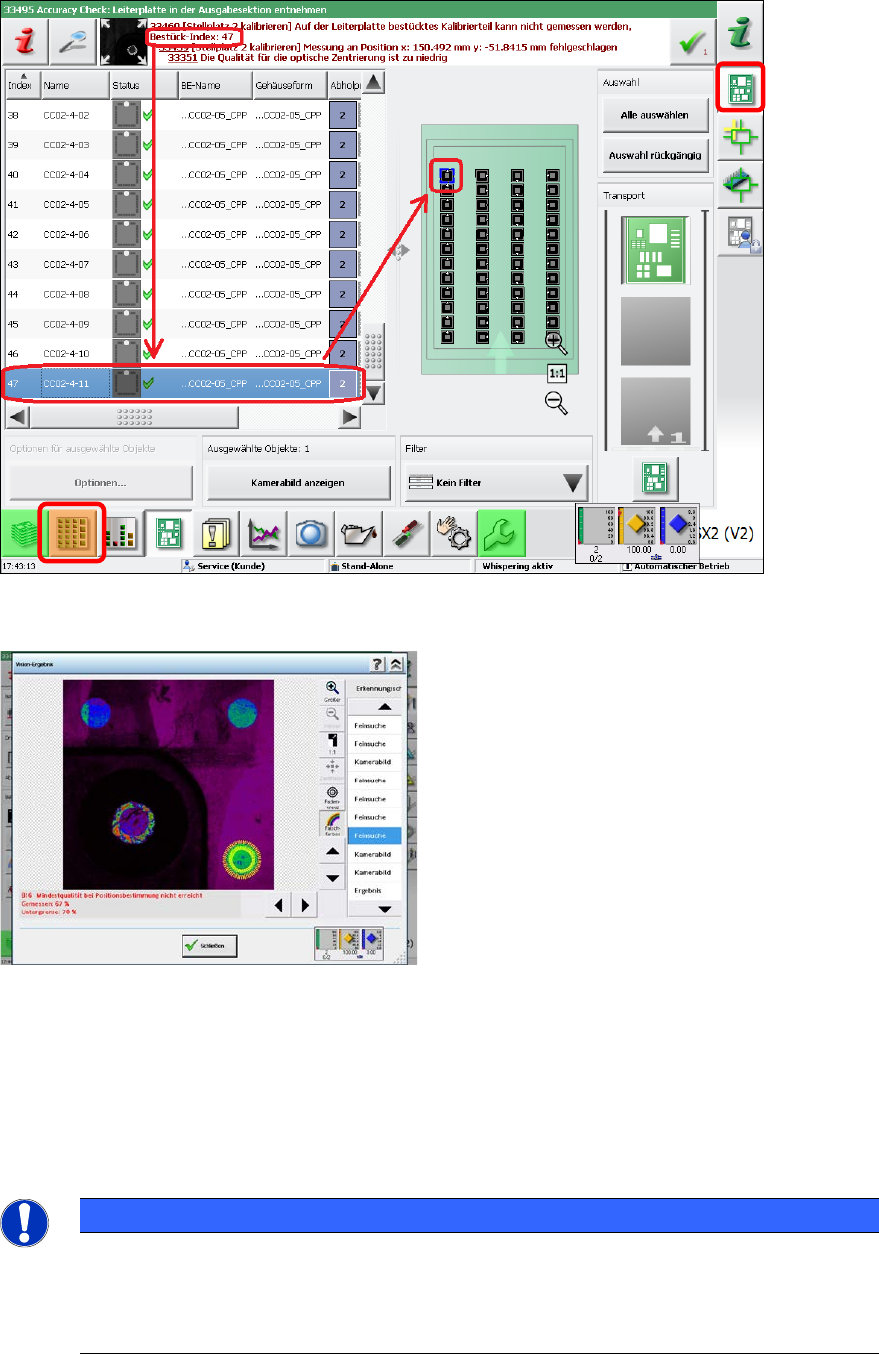The image size is (879, 1354).
Task: Open help question mark in Vision dialog
Action: [379, 663]
